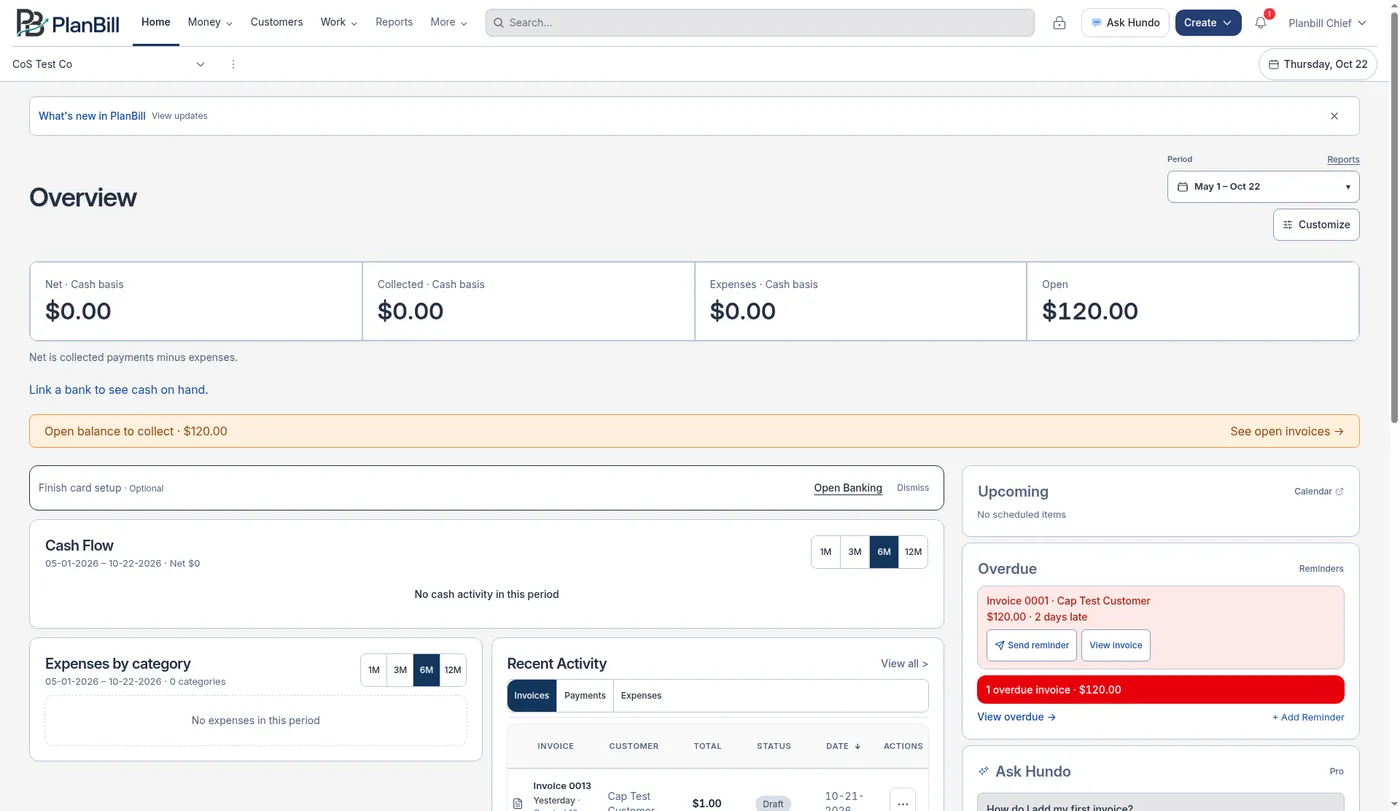Screen dimensions: 1400x811
Task: Click the lock icon in the top bar
Action: tap(1059, 23)
